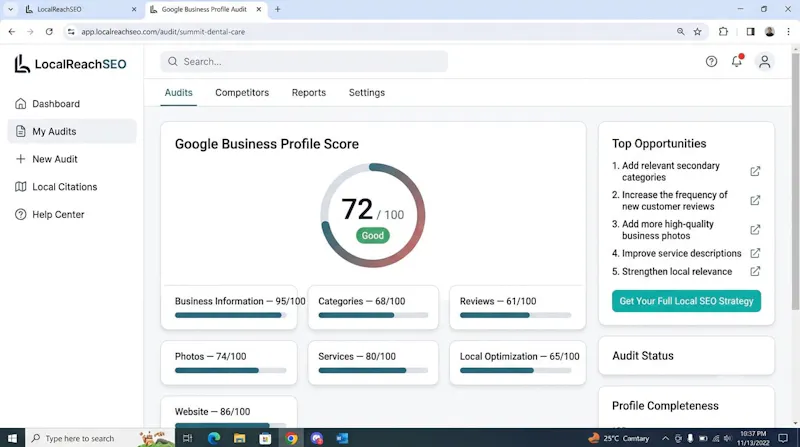800x447 pixels.
Task: Click 'Add relevant secondary categories' opportunity text
Action: click(x=670, y=171)
